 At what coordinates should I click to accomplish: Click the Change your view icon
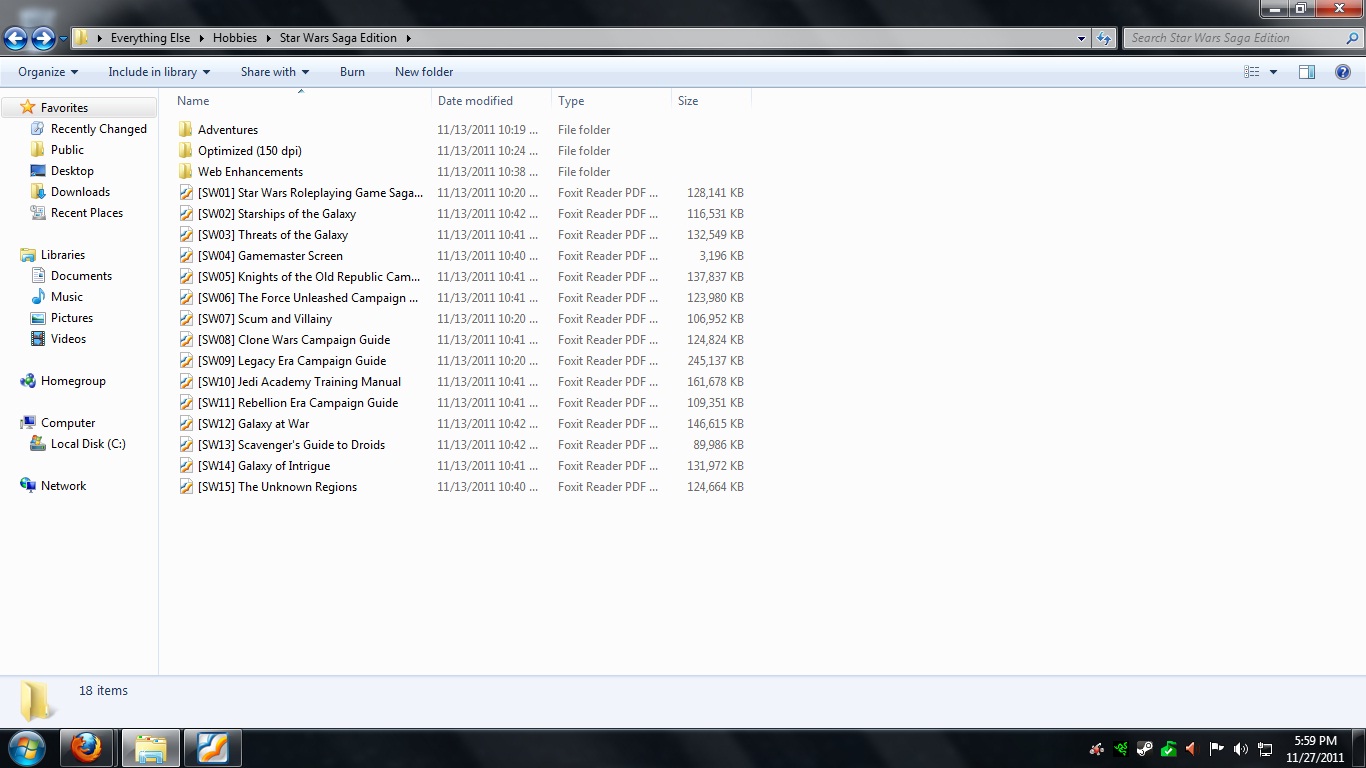point(1252,72)
